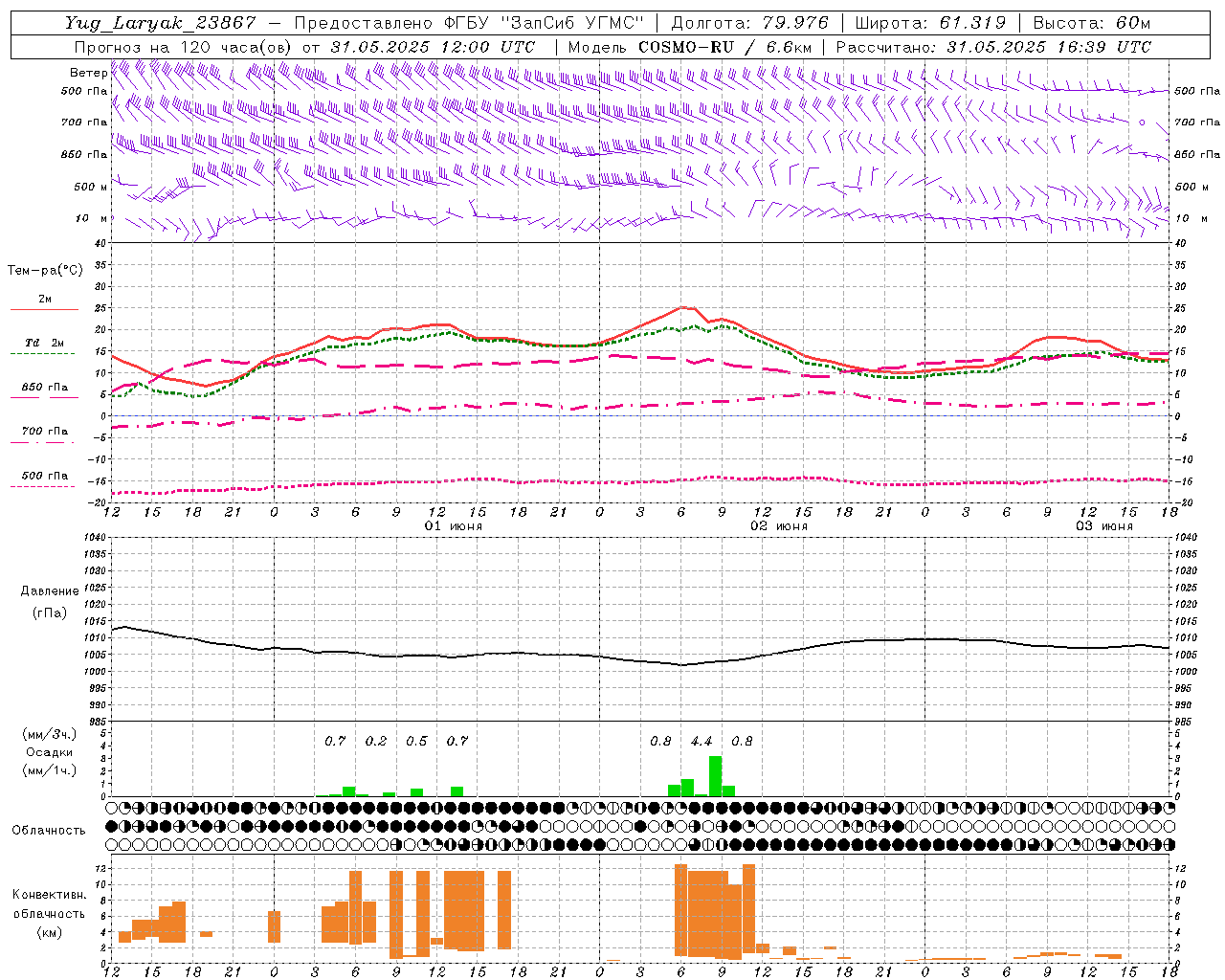This screenshot has height=980, width=1225.
Task: Click the '01 июня' date label
Action: tap(454, 526)
